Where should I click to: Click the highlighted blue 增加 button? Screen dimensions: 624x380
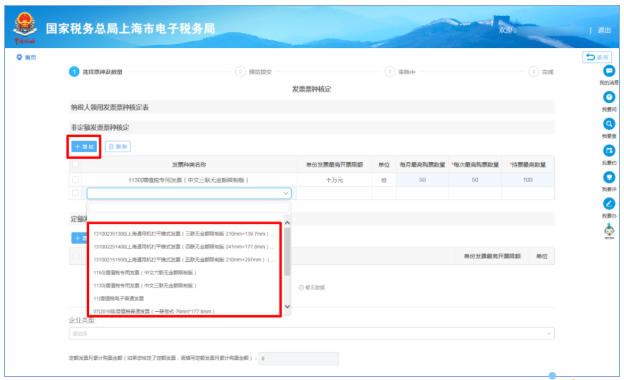[x=84, y=146]
